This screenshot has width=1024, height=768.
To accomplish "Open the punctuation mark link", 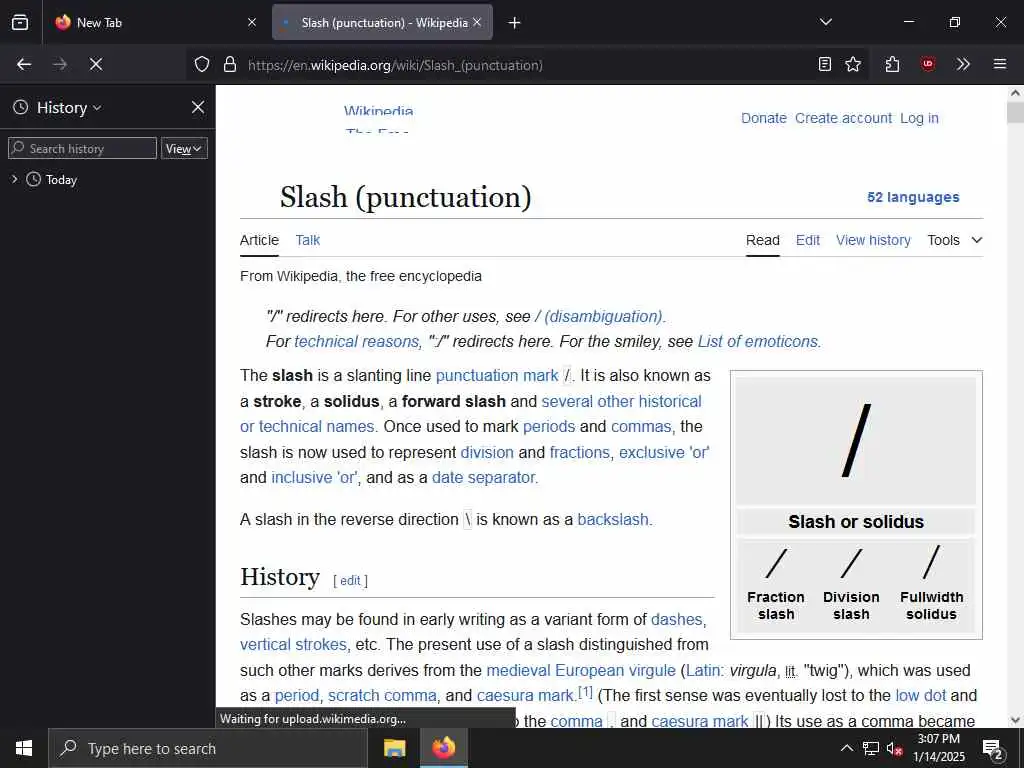I will (496, 376).
